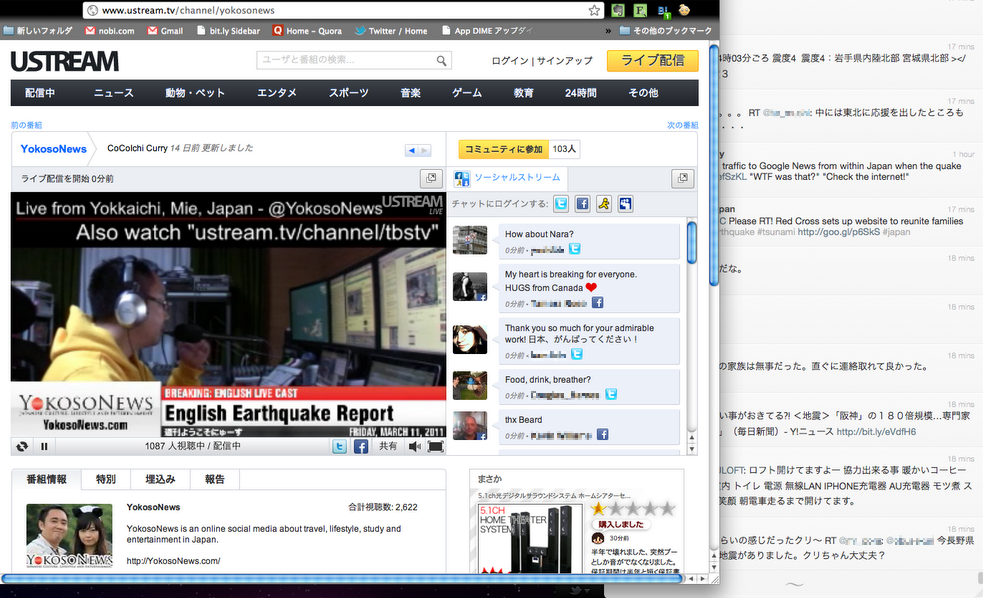Click the YokosoNews channel name tab
The height and width of the screenshot is (598, 983).
(53, 149)
